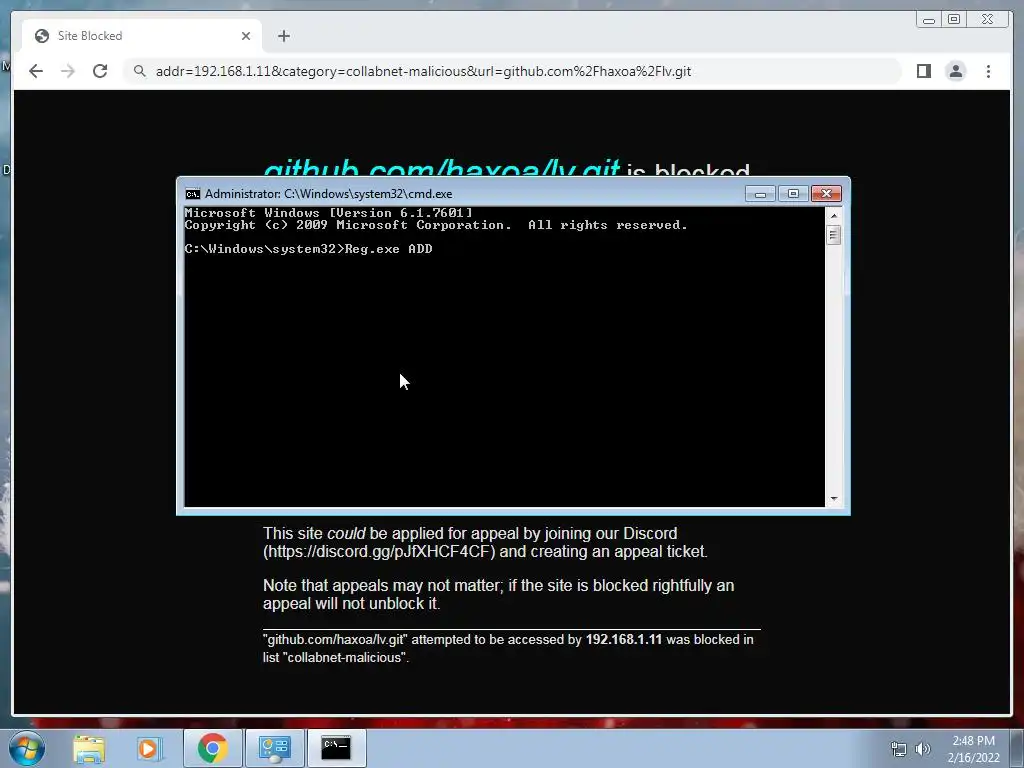Close the Chrome window

click(987, 20)
